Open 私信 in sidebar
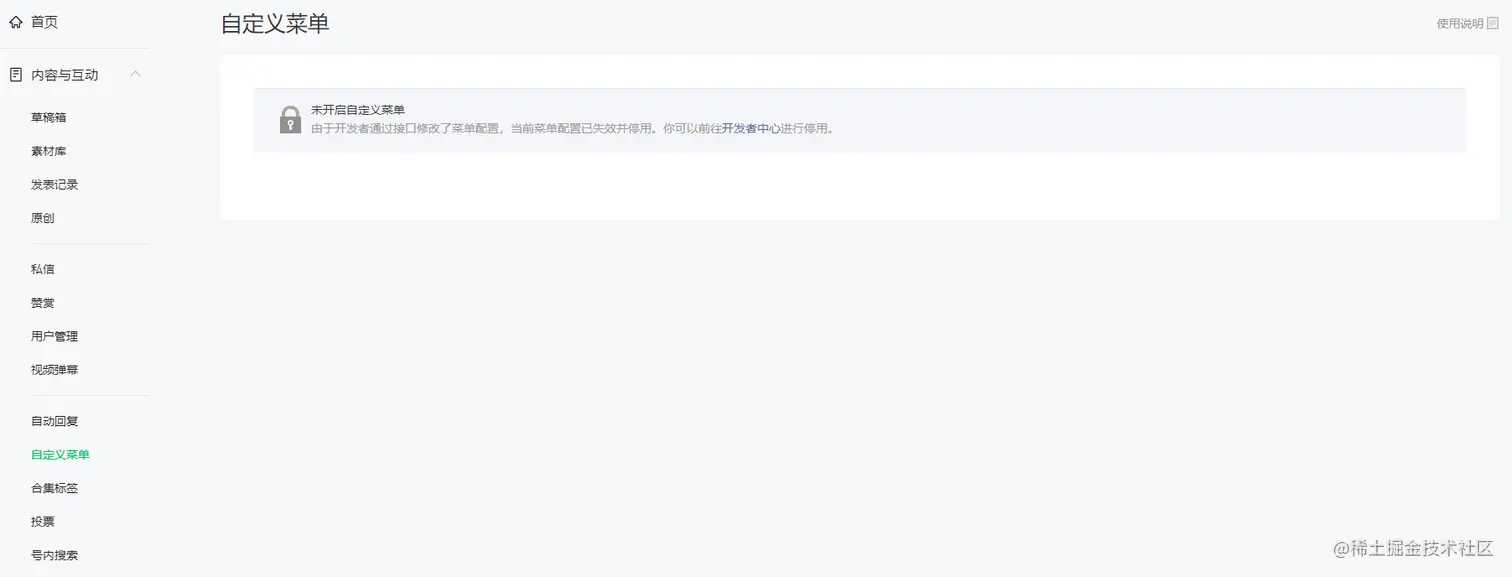Screen dimensions: 1512x577 43,269
